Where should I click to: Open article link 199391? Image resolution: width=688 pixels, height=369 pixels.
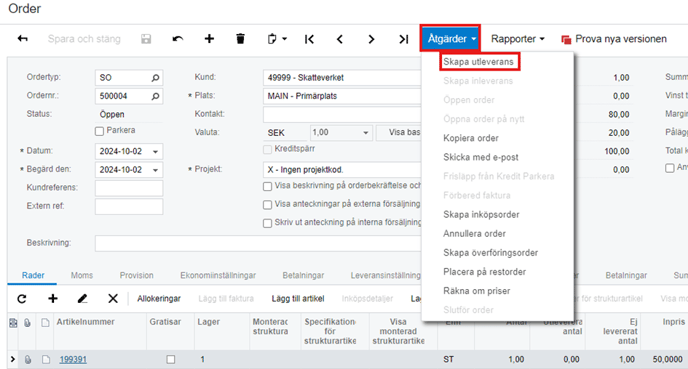[x=73, y=359]
